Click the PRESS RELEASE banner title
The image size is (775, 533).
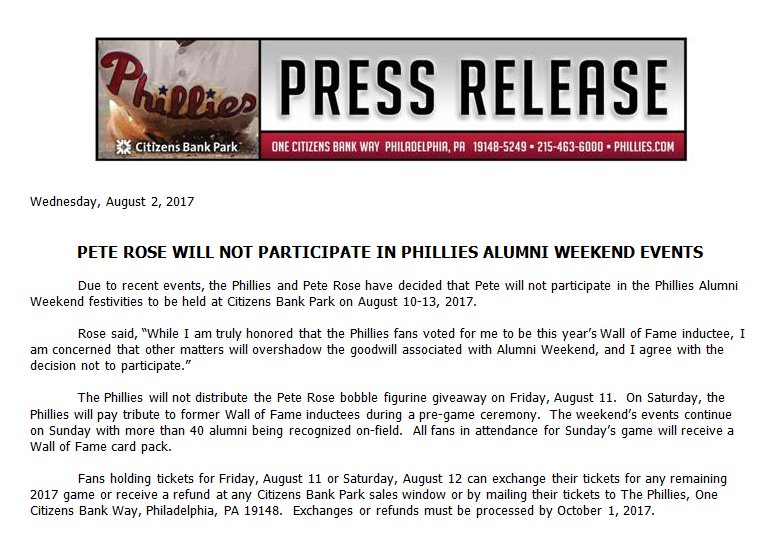(472, 86)
